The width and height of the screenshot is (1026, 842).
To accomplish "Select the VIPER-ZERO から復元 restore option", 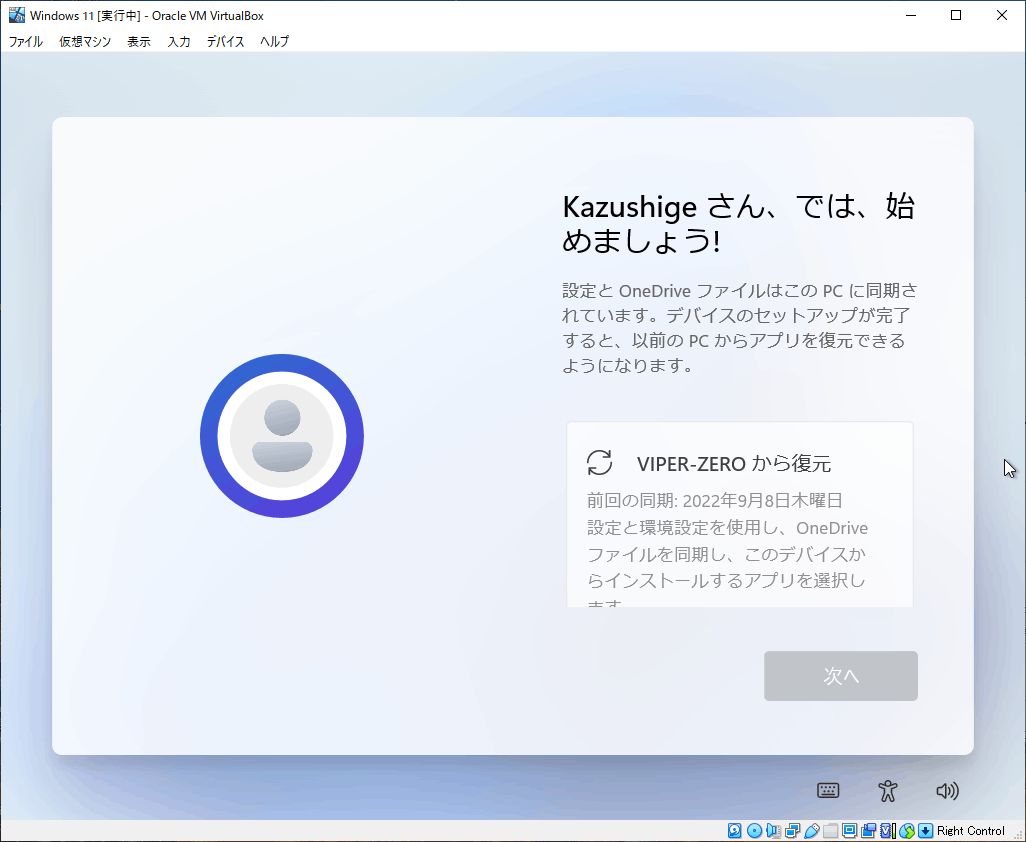I will point(739,514).
